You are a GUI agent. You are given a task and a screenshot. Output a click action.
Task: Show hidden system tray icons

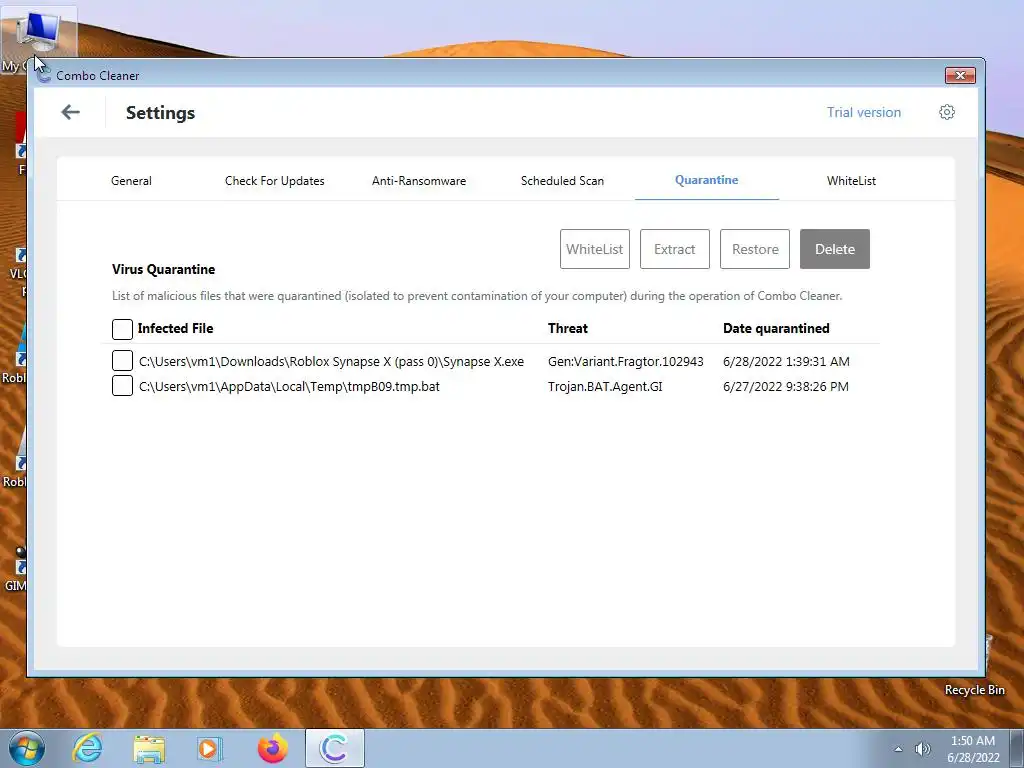898,749
